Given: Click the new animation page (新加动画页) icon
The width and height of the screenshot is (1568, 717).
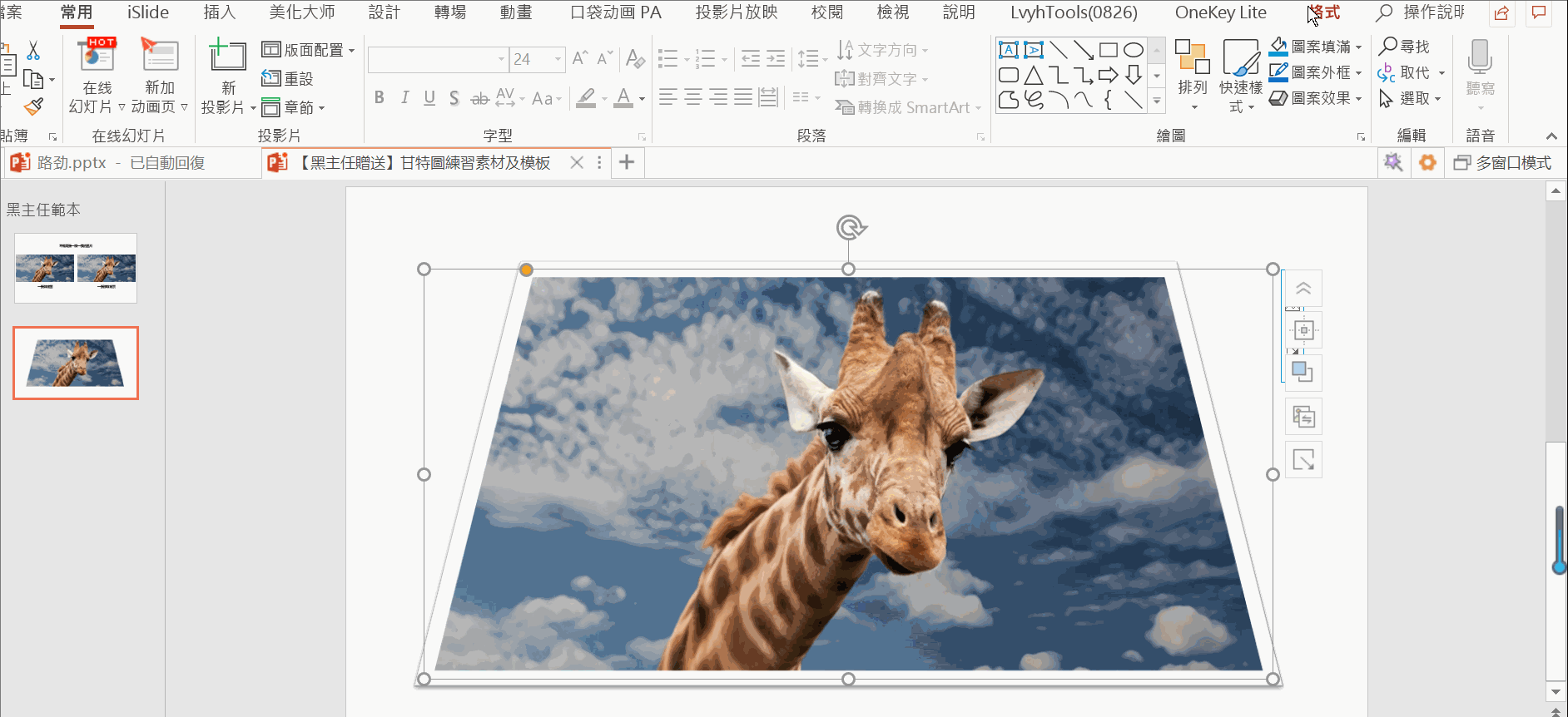Looking at the screenshot, I should click(x=160, y=56).
